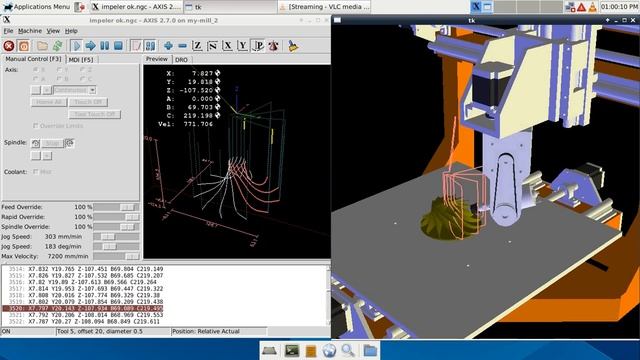This screenshot has height=360, width=640.
Task: Click 'Position: Relative Actual' status bar field
Action: click(x=219, y=331)
